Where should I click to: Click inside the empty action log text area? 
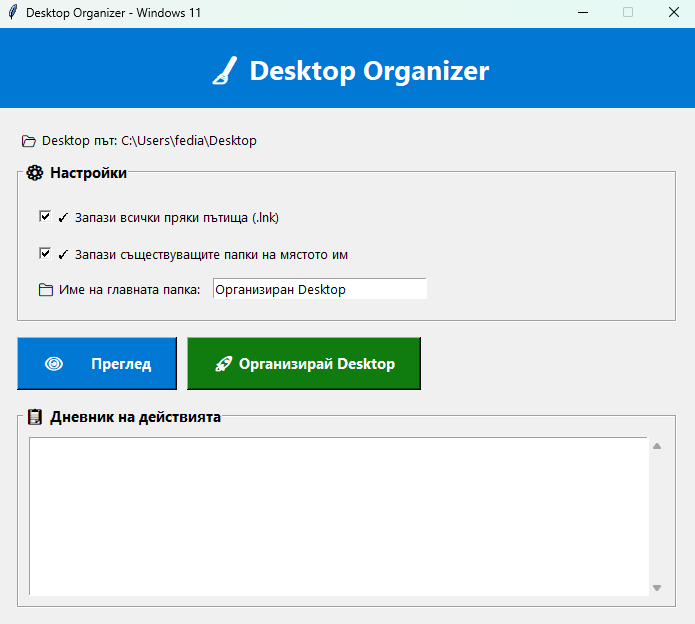coord(338,516)
